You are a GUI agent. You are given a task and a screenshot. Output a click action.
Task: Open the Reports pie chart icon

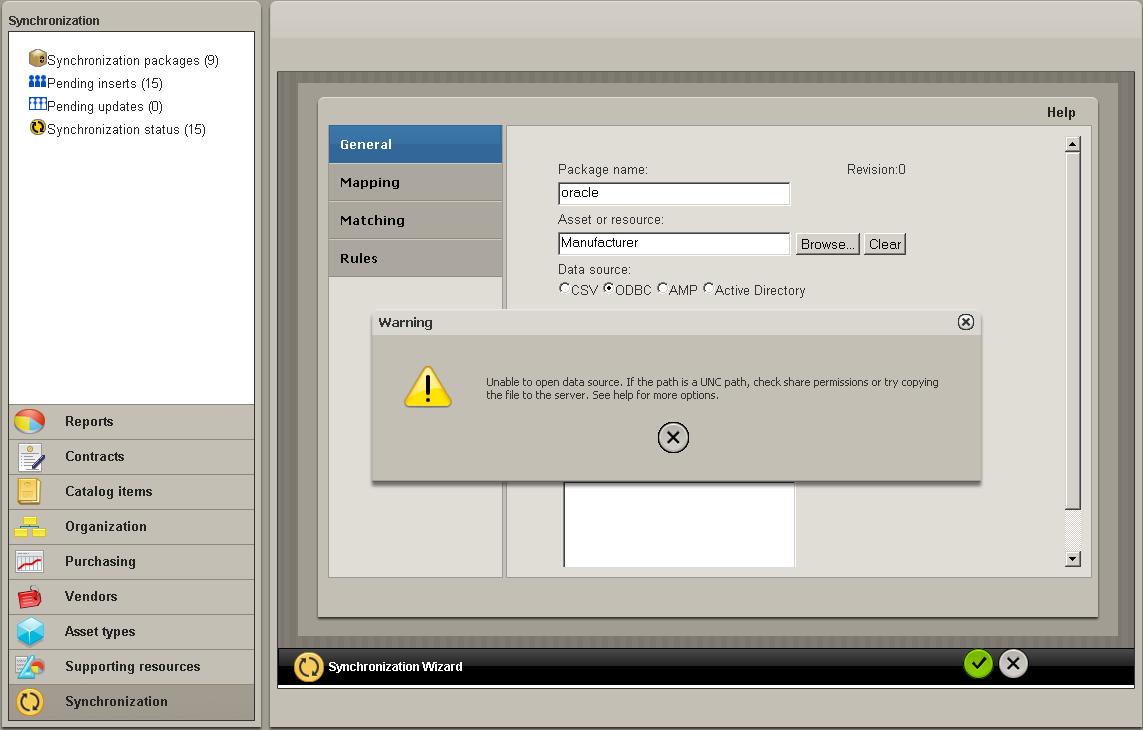point(30,422)
